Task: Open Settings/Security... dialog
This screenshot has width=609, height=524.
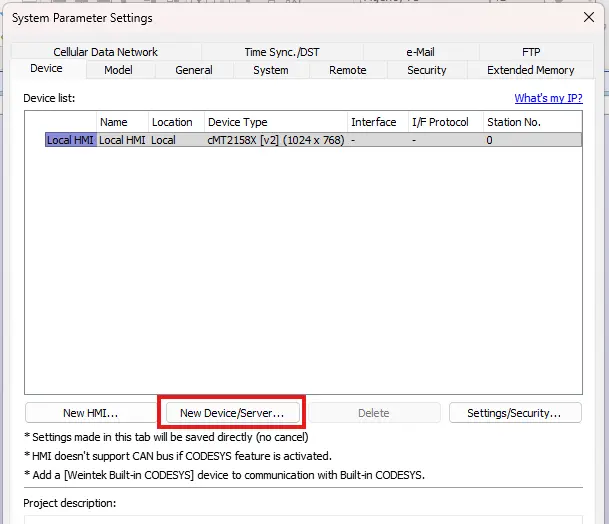Action: tap(514, 413)
